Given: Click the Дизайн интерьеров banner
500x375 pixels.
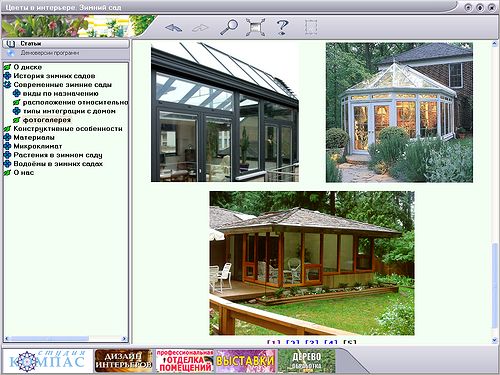Looking at the screenshot, I should pyautogui.click(x=123, y=361).
